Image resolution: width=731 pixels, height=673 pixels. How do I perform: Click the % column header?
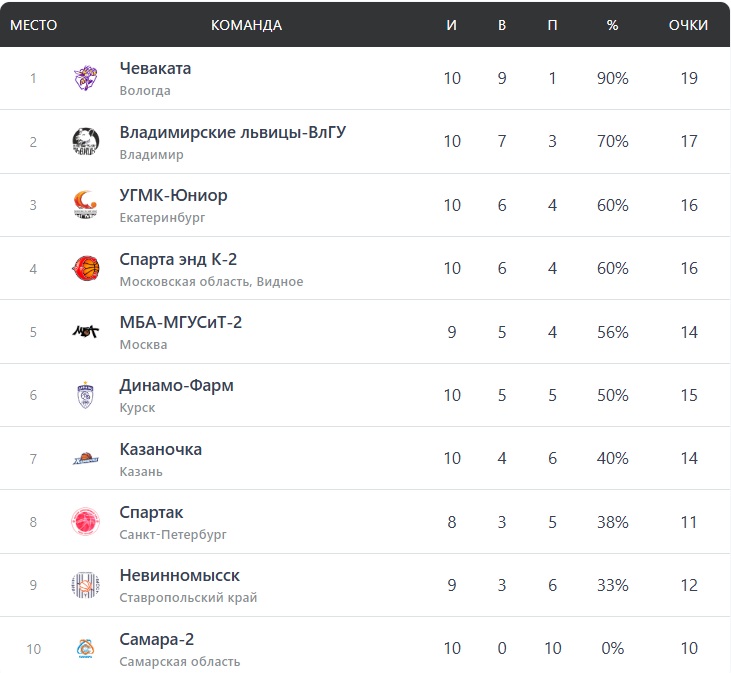click(x=612, y=25)
